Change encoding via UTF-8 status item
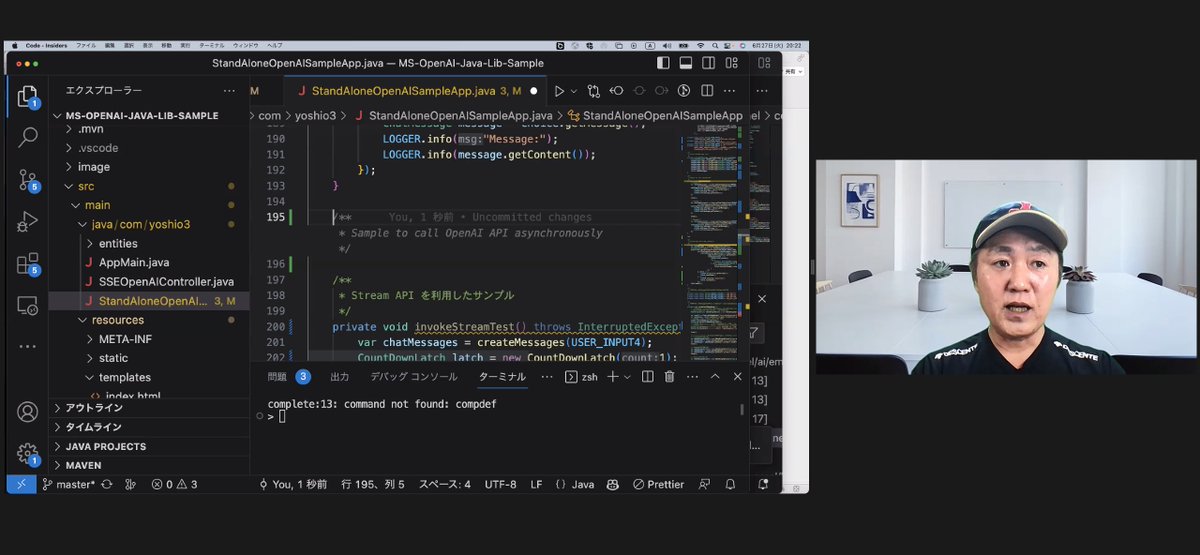This screenshot has height=555, width=1200. 500,484
